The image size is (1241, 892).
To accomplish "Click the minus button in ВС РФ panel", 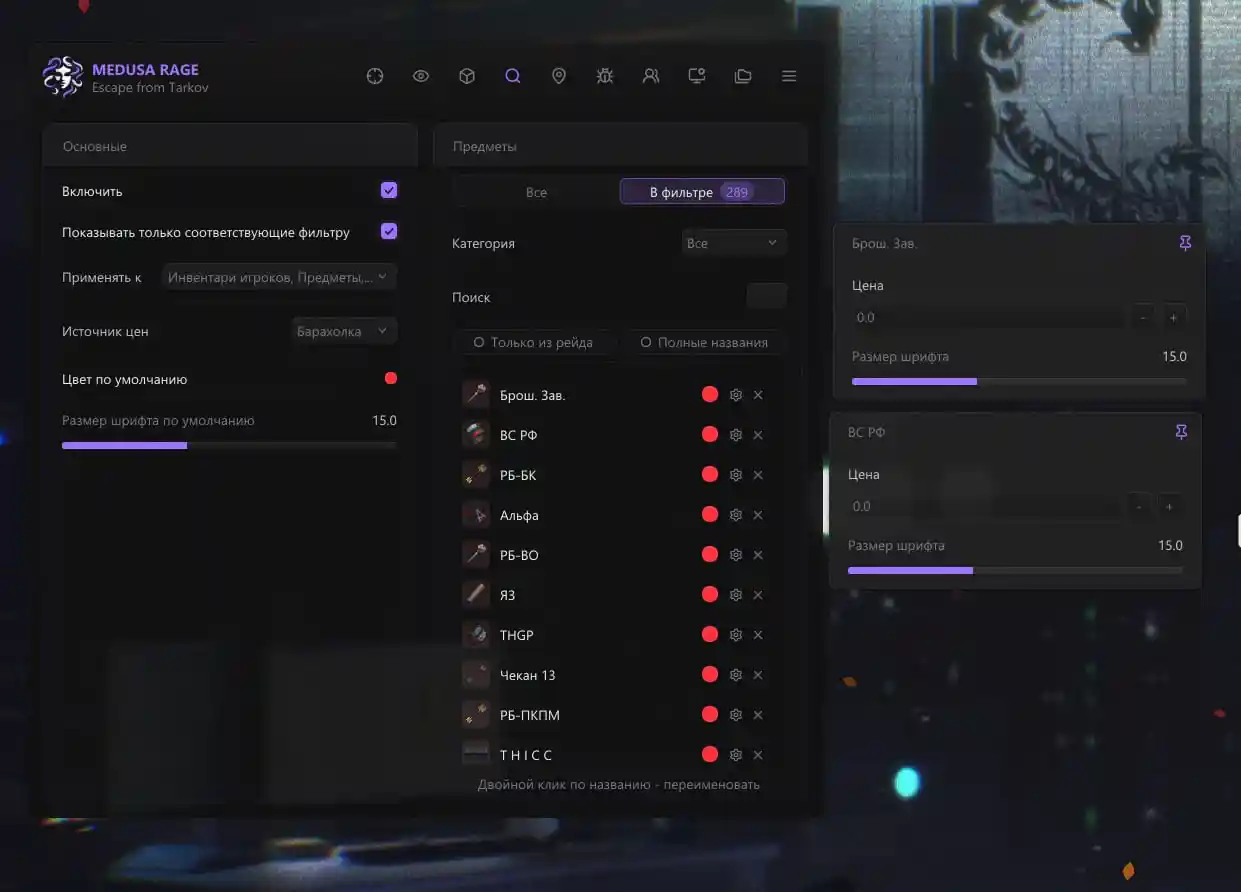I will pos(1139,506).
